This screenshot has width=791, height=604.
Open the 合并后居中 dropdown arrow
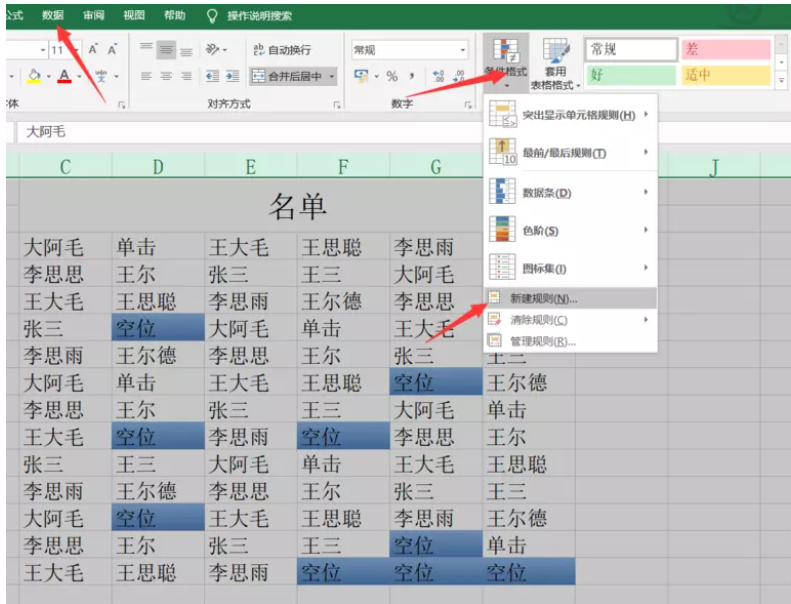[x=332, y=77]
